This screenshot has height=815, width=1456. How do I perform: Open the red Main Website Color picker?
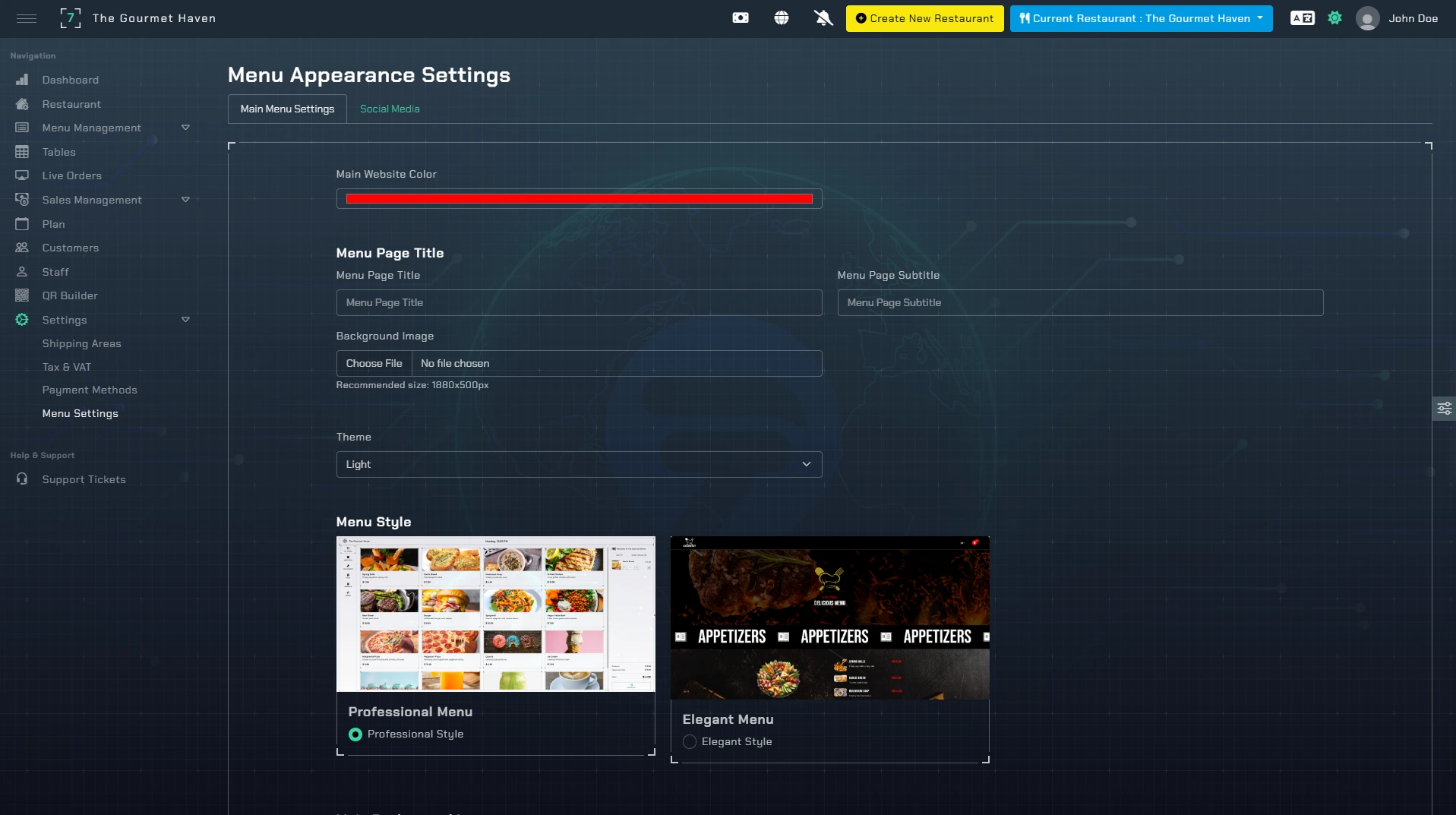click(579, 199)
